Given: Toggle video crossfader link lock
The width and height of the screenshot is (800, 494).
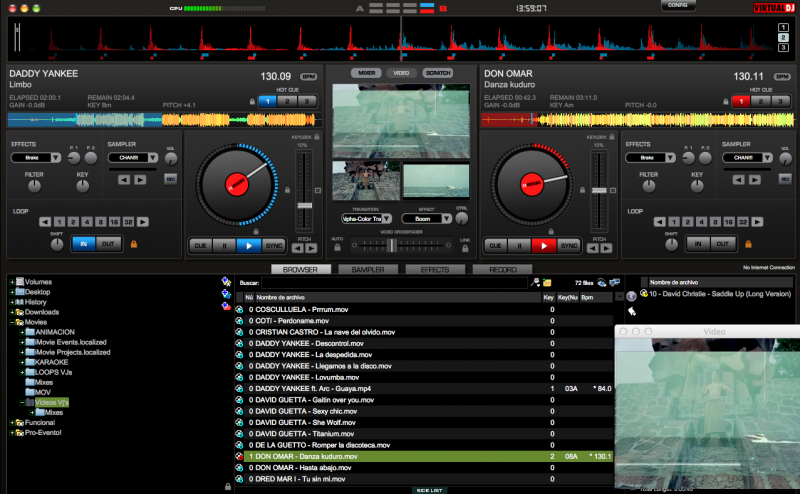Looking at the screenshot, I should tap(465, 249).
